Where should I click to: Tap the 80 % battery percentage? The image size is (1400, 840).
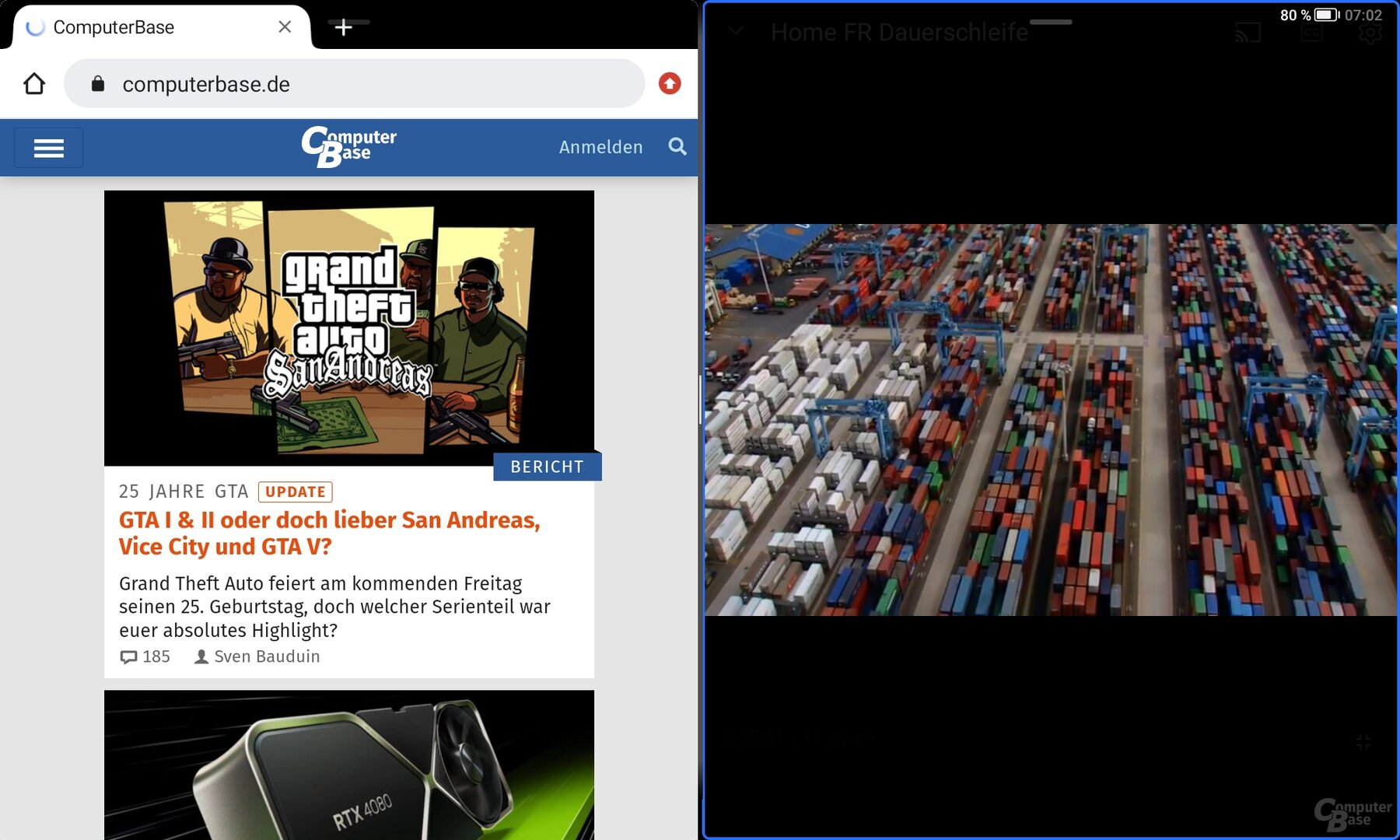1296,15
